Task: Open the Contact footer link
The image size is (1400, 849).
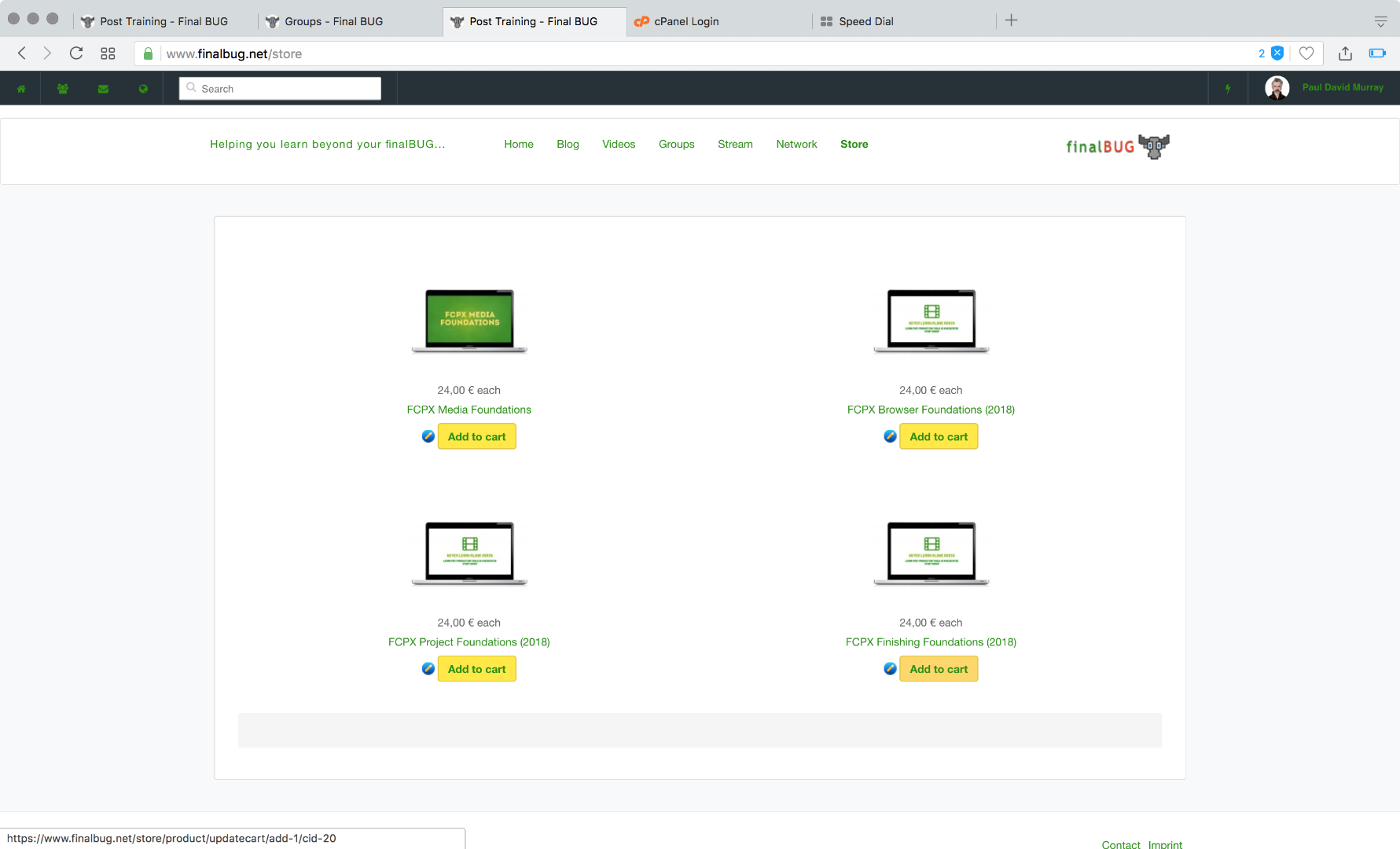Action: (x=1121, y=844)
